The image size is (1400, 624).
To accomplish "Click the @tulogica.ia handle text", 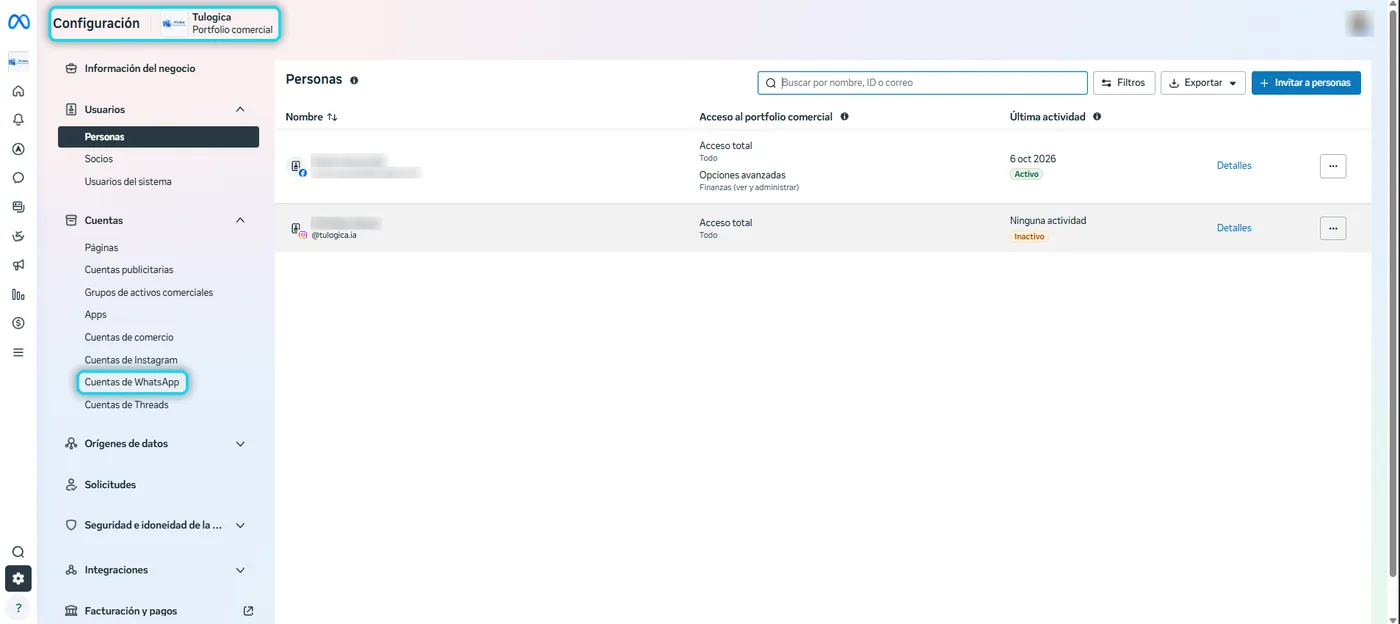I will click(x=334, y=236).
